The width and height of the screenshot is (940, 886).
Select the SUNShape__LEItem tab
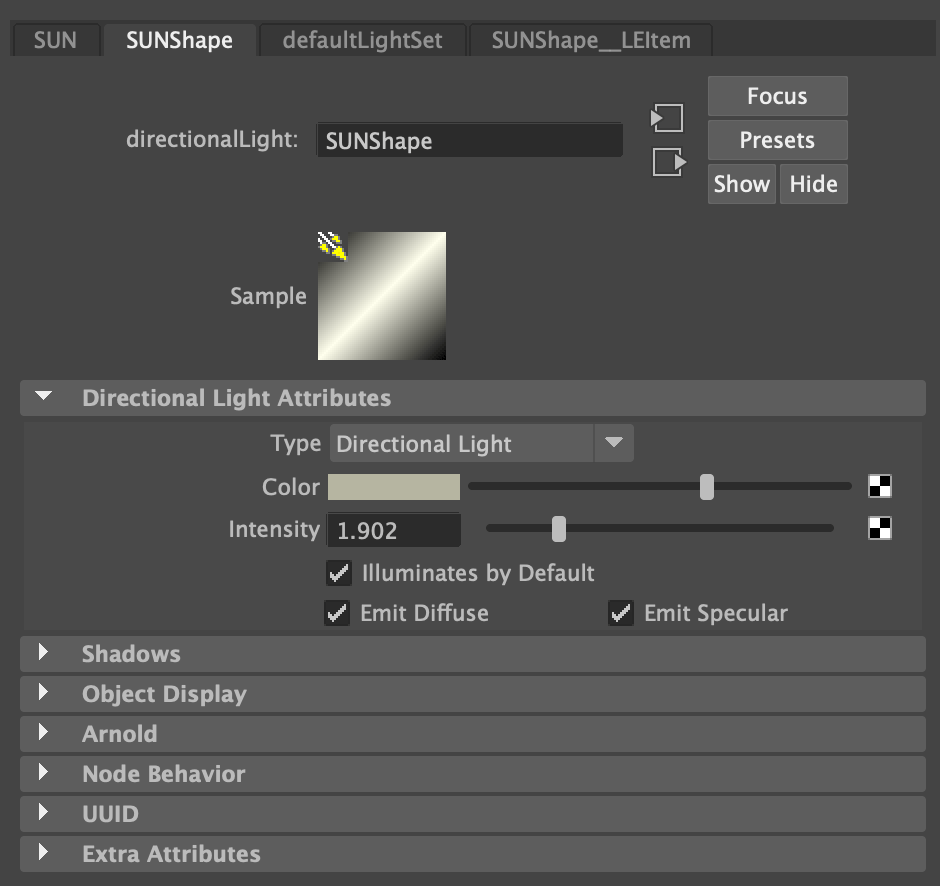click(x=590, y=41)
